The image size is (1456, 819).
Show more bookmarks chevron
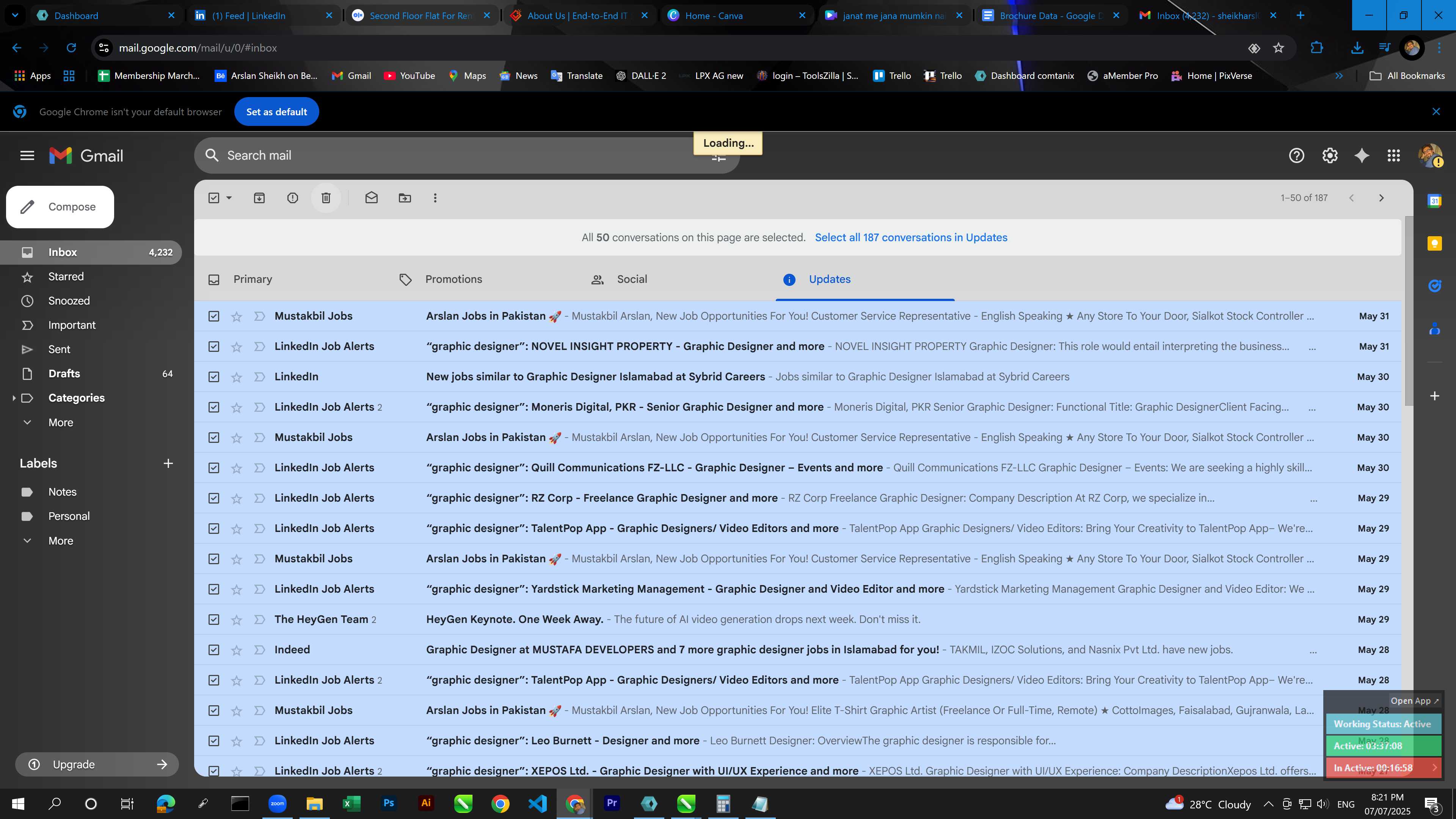pyautogui.click(x=1339, y=76)
